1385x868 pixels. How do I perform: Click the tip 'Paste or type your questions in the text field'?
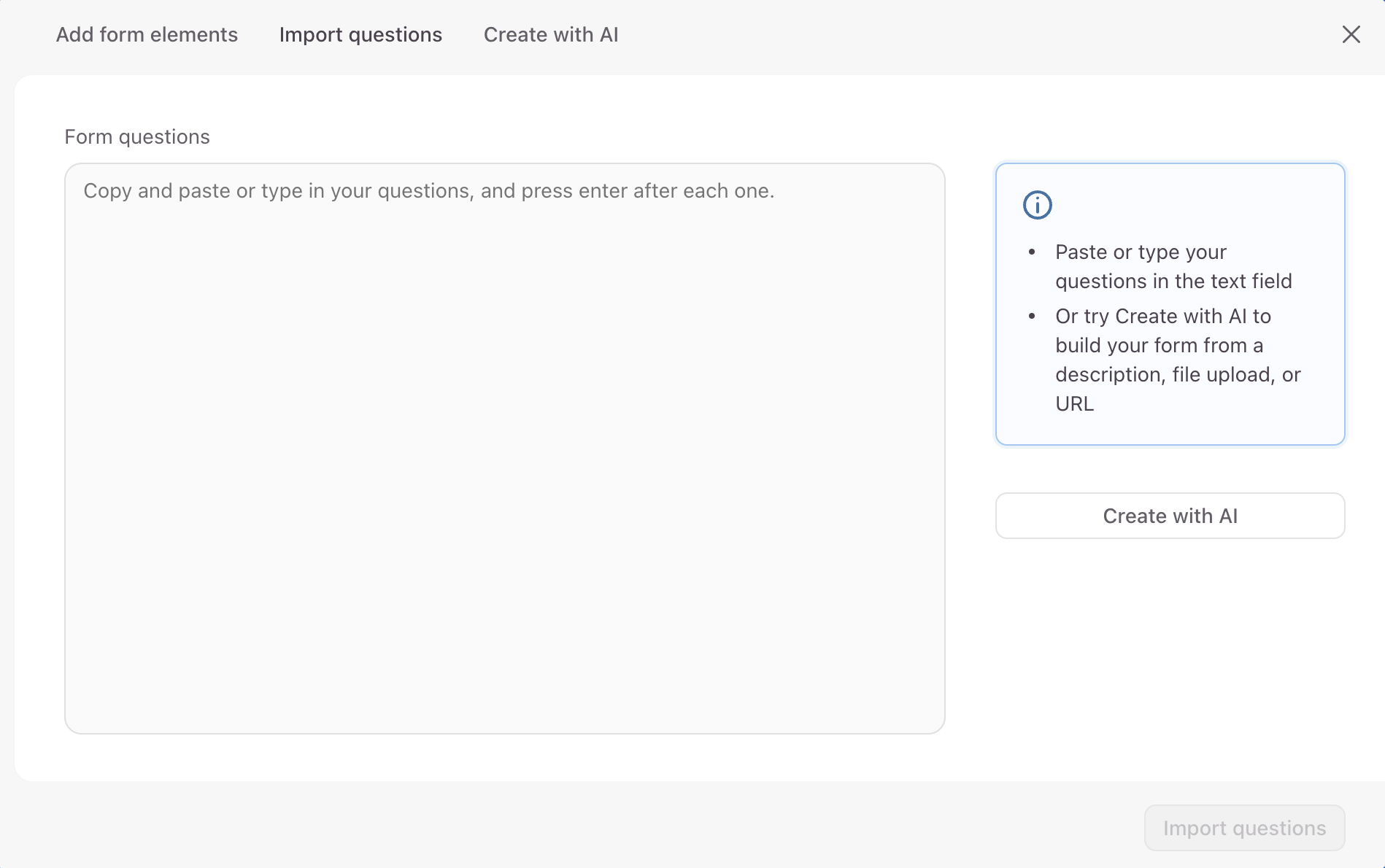pyautogui.click(x=1173, y=266)
